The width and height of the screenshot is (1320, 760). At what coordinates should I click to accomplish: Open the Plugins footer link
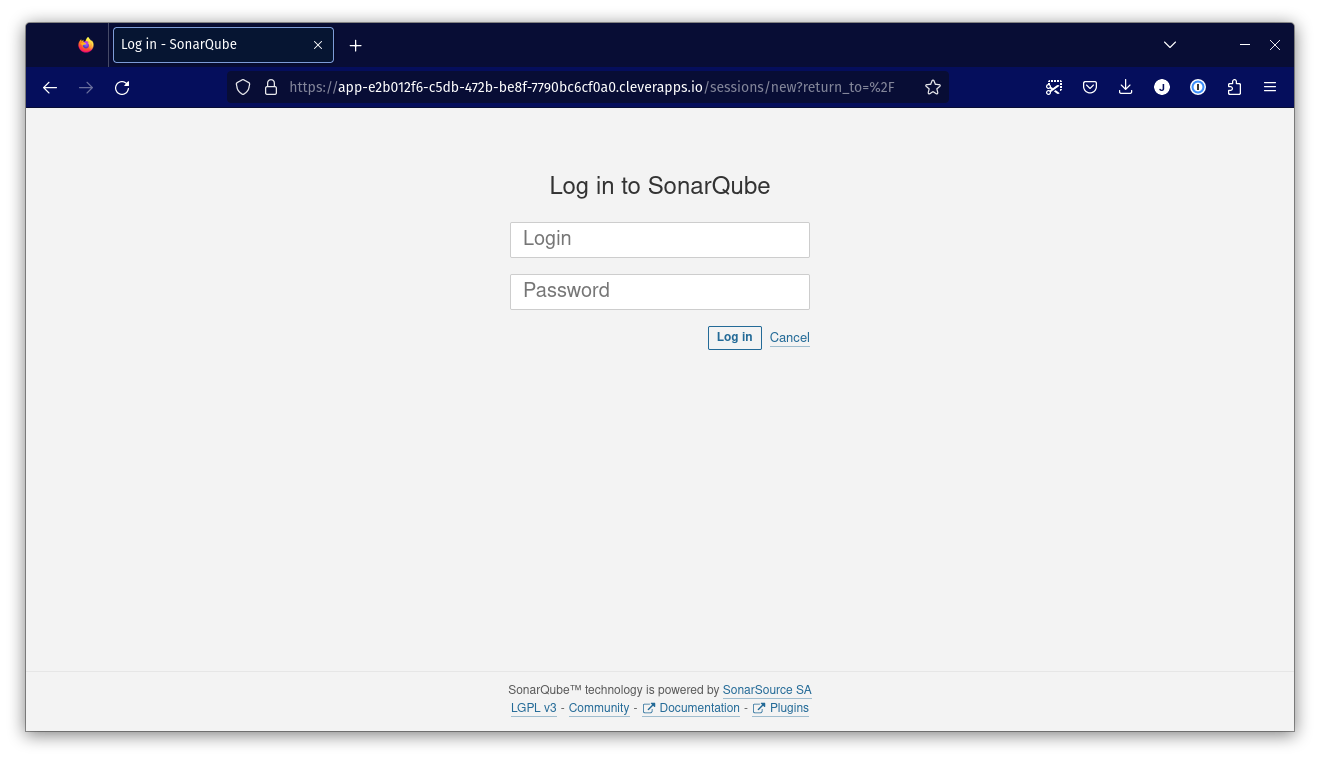[x=781, y=708]
